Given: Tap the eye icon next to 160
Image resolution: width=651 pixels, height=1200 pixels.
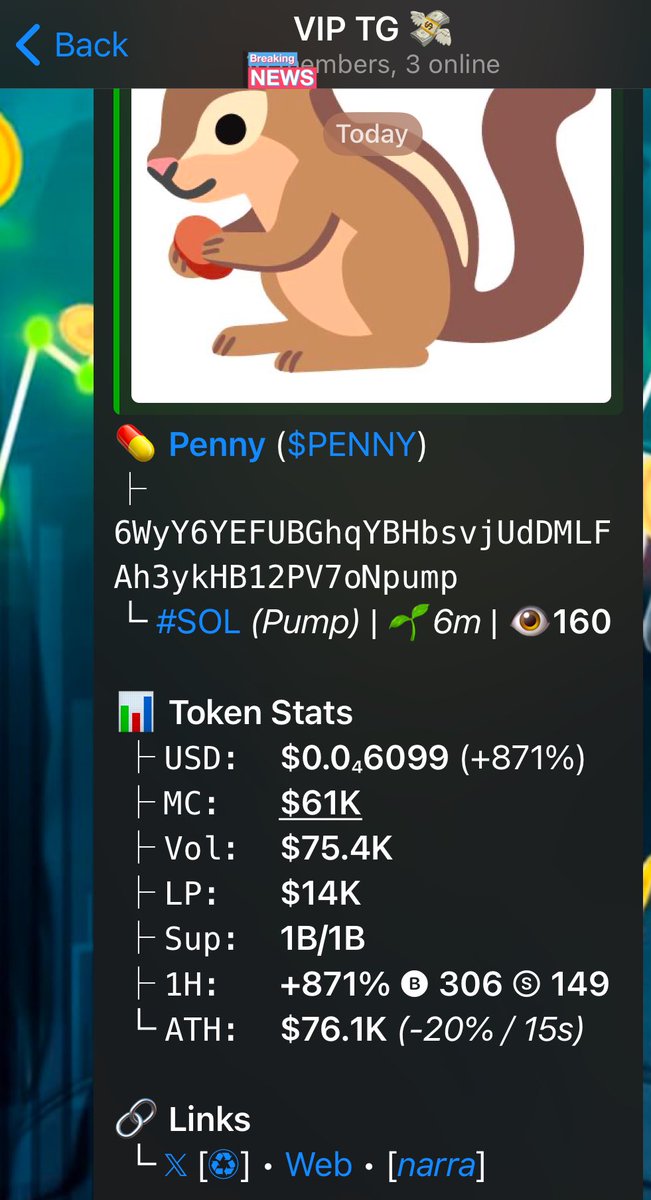Looking at the screenshot, I should click(x=529, y=622).
